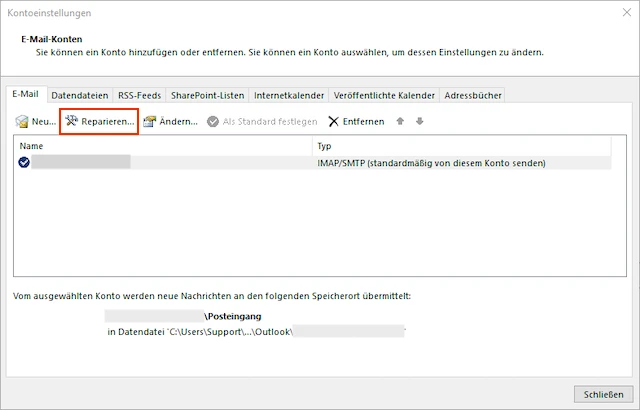Select the redacted account name in list

click(x=81, y=162)
